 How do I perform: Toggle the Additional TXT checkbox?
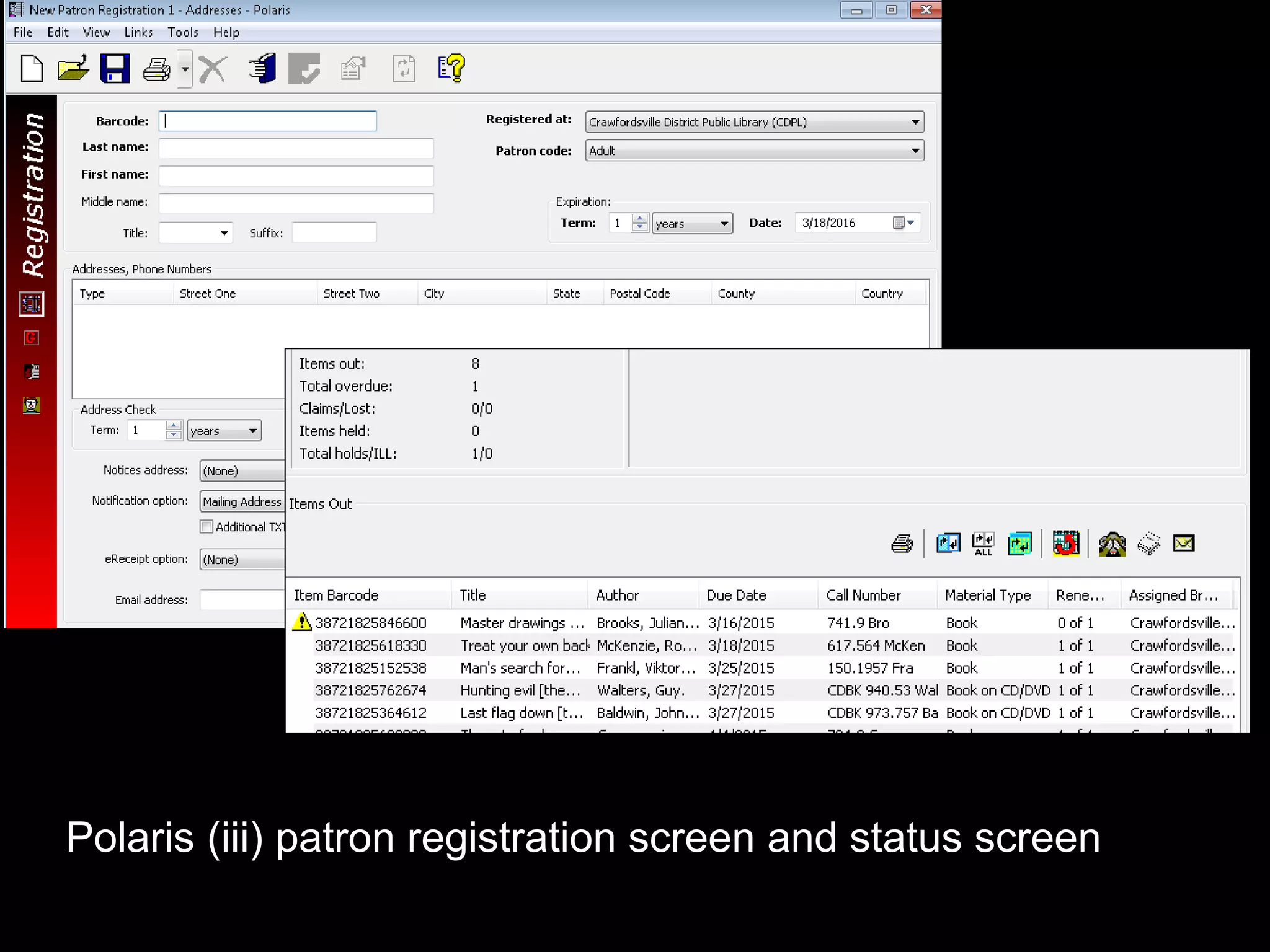pyautogui.click(x=206, y=527)
